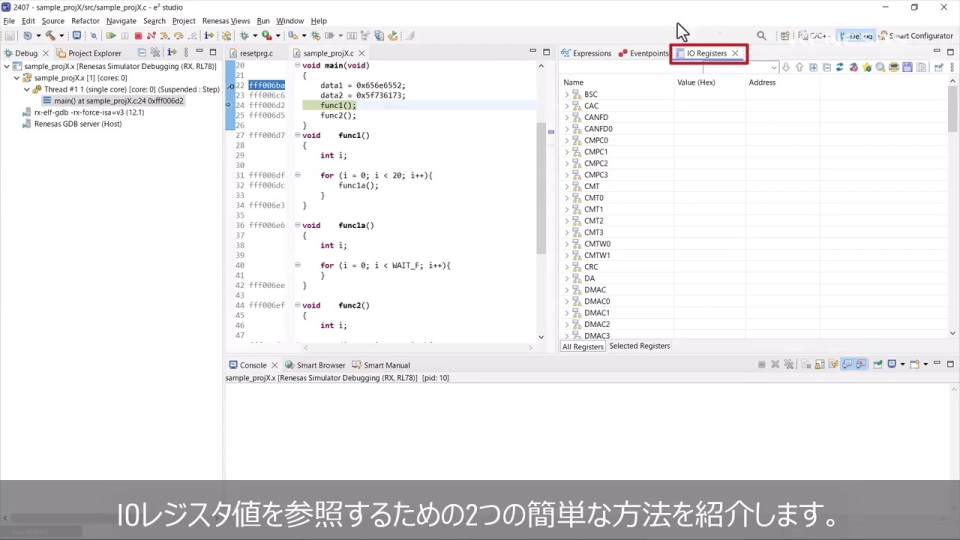Click the print icon in IO Registers toolbar
Screen dimensions: 960x540
pyautogui.click(x=894, y=67)
